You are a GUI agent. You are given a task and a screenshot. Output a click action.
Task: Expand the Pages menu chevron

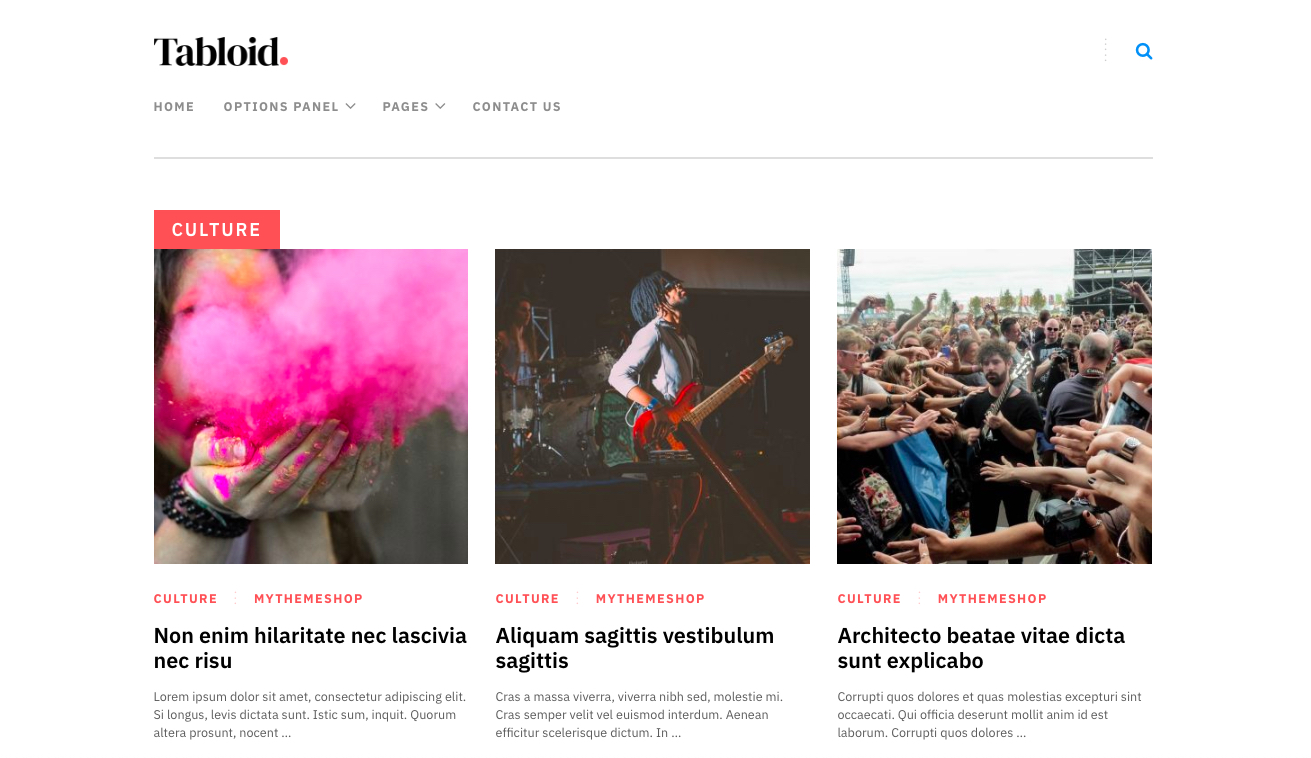440,106
